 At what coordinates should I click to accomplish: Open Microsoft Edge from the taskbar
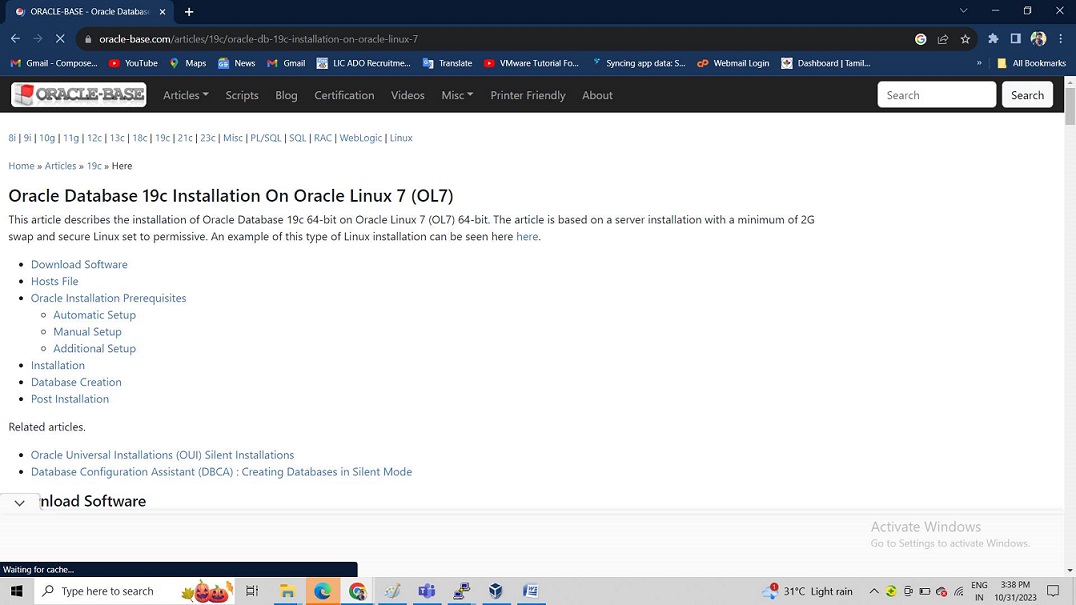[x=322, y=591]
